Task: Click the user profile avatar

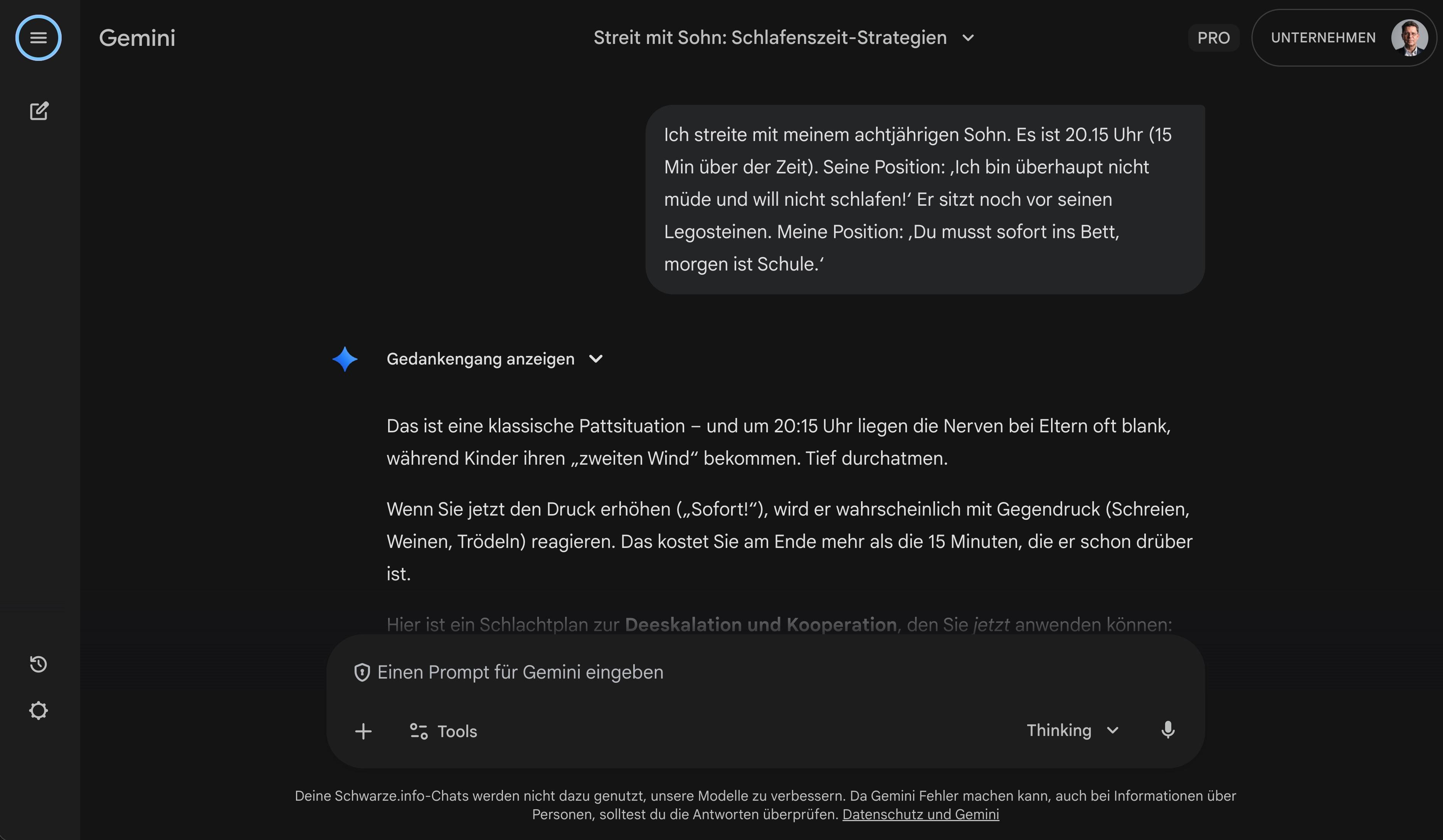Action: coord(1409,38)
